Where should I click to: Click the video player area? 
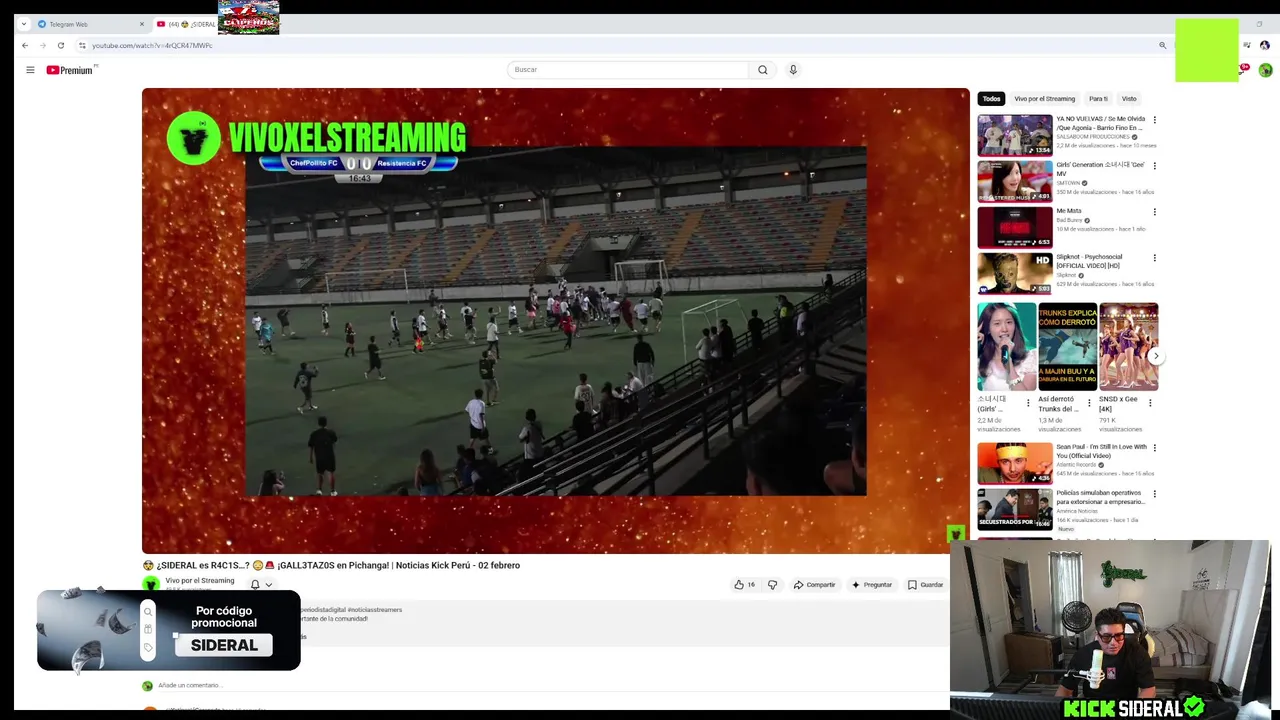tap(555, 320)
